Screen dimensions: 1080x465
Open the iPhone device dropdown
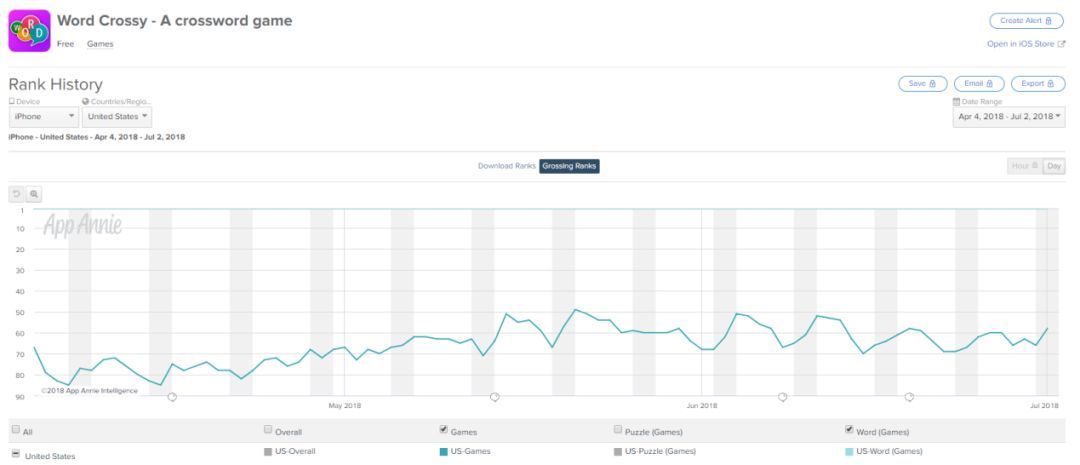(x=43, y=116)
